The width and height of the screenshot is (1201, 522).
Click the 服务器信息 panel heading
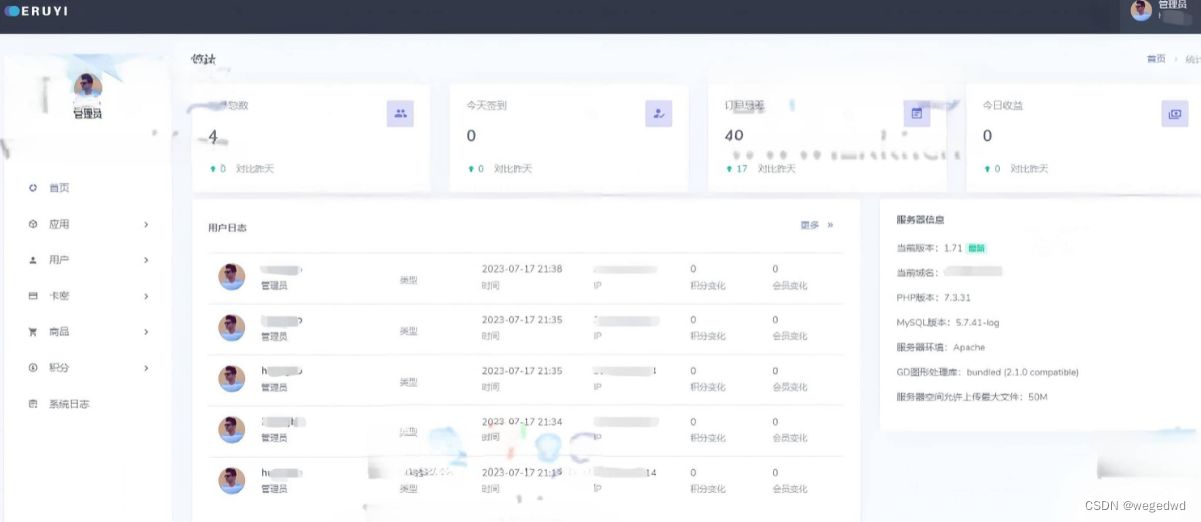920,219
